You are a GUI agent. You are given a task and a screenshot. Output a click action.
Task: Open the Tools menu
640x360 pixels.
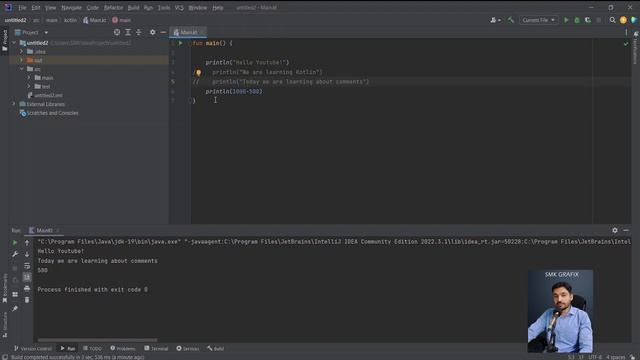164,7
